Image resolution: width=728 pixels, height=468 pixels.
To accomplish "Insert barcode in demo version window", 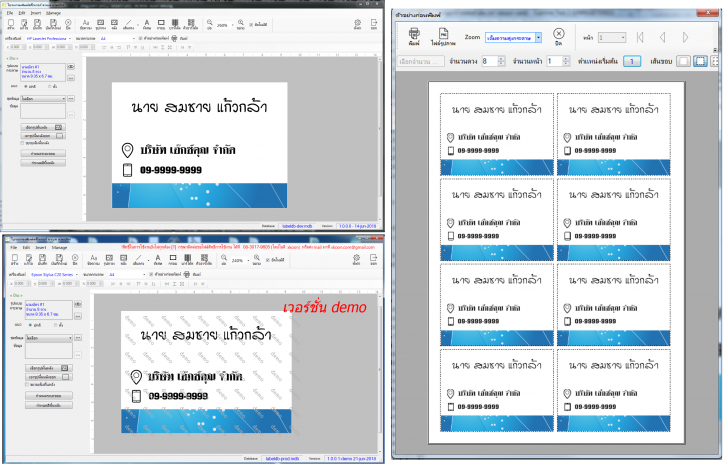I will (187, 259).
